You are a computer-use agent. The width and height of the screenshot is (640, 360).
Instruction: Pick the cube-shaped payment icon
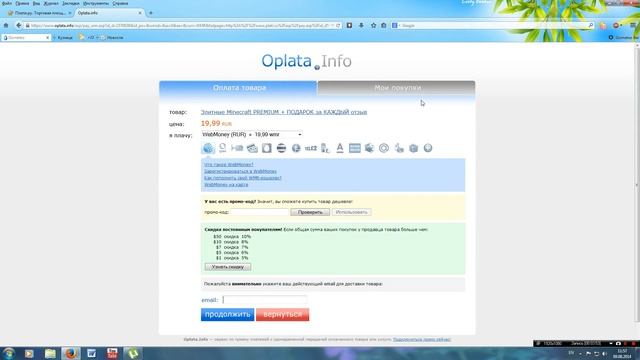click(369, 148)
